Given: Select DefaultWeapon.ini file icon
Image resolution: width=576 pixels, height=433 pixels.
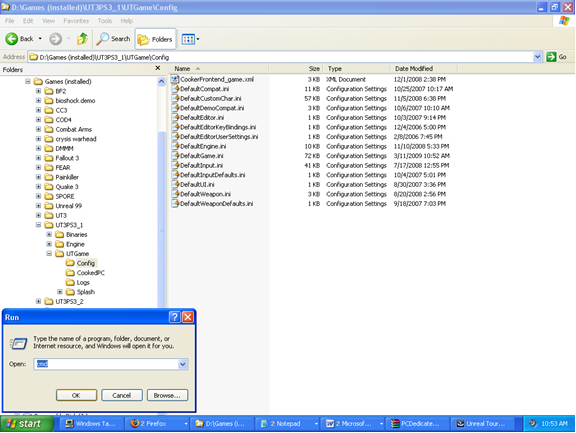Looking at the screenshot, I should click(x=175, y=194).
